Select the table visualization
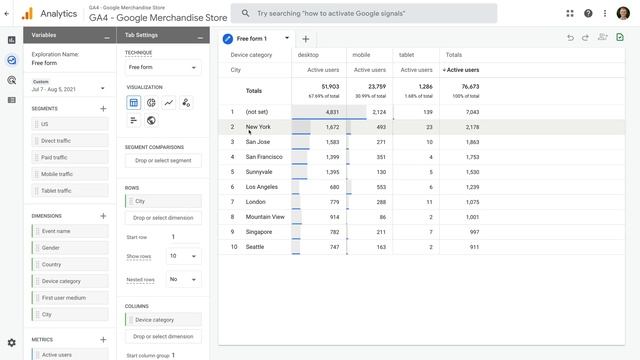 point(133,103)
